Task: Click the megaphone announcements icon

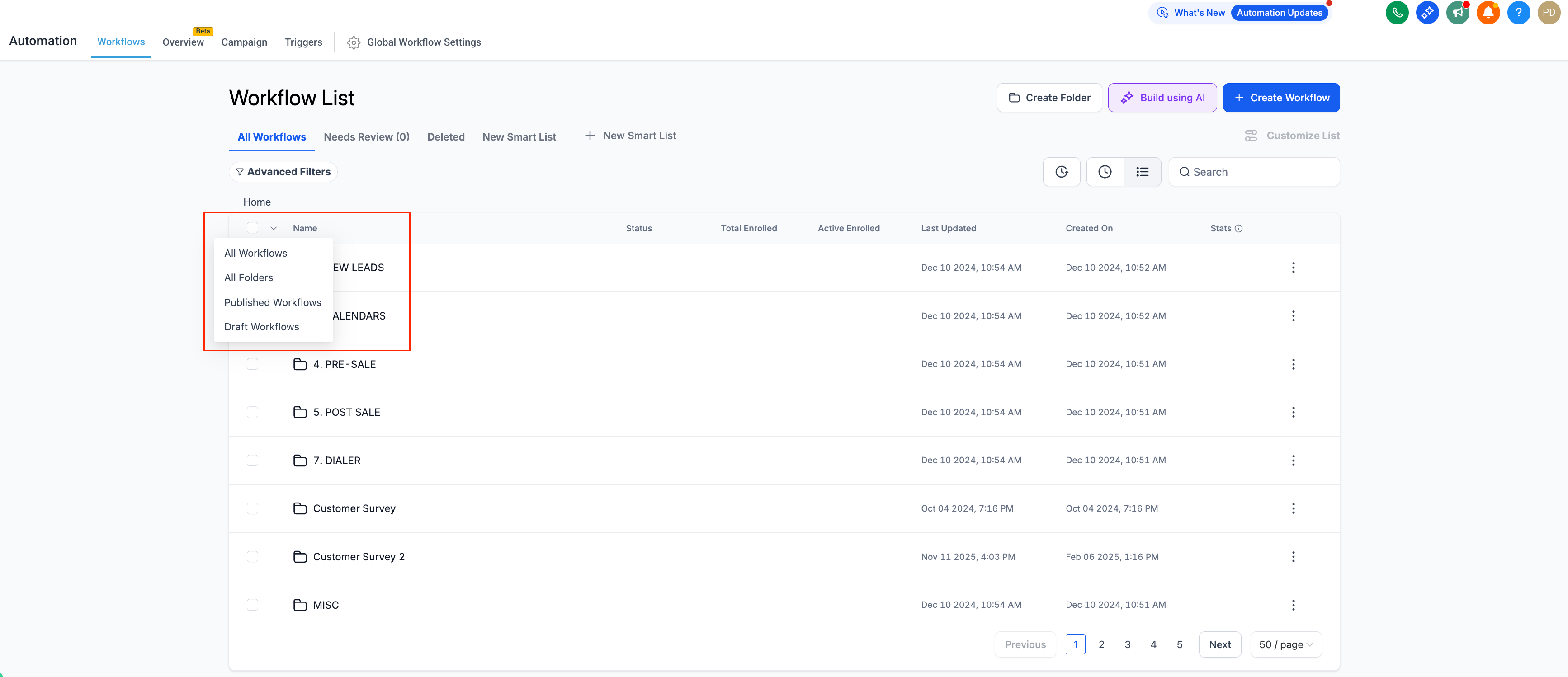Action: point(1457,13)
